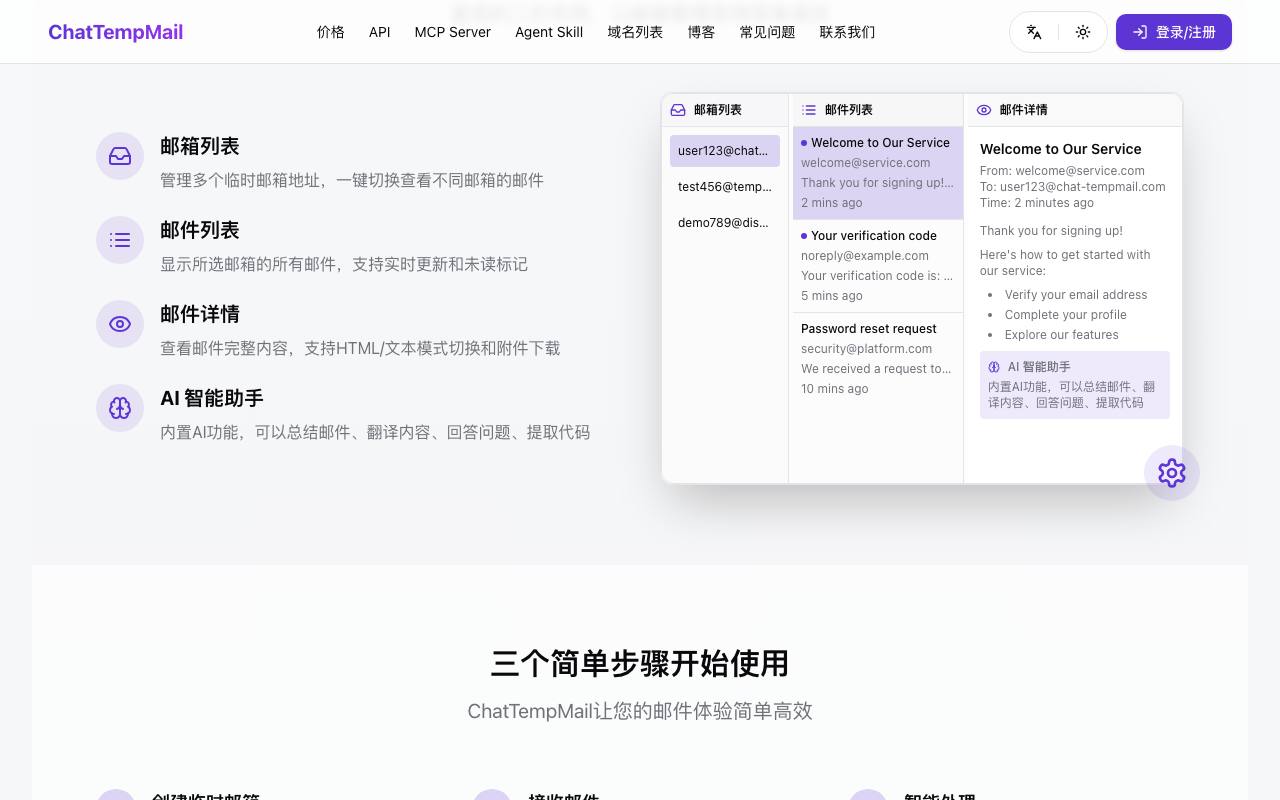Screen dimensions: 1280x800
Task: Click the Explore our features bullet
Action: coord(1062,335)
